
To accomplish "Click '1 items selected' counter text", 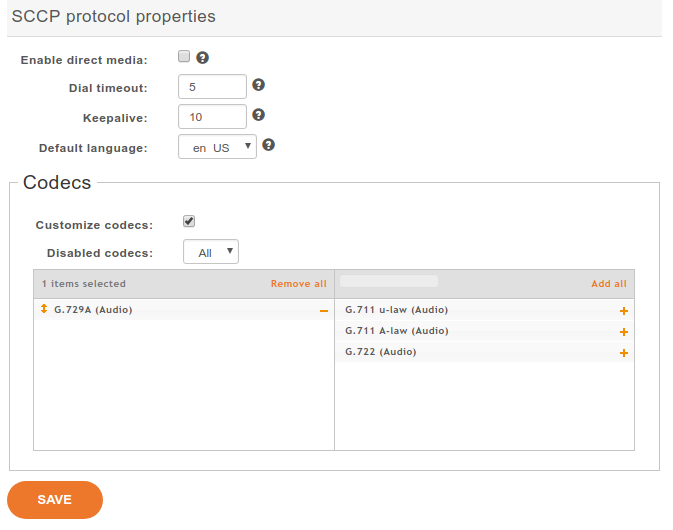I will pyautogui.click(x=84, y=284).
